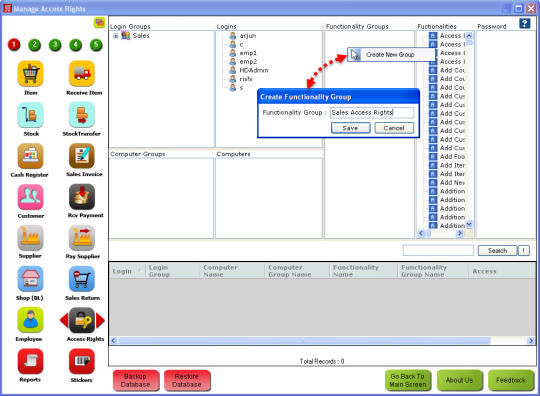This screenshot has width=540, height=396.
Task: Select login rishi
Action: [x=246, y=79]
